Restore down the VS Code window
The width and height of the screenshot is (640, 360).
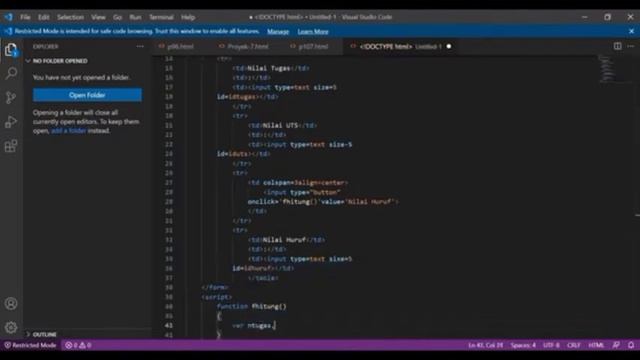pyautogui.click(x=608, y=17)
